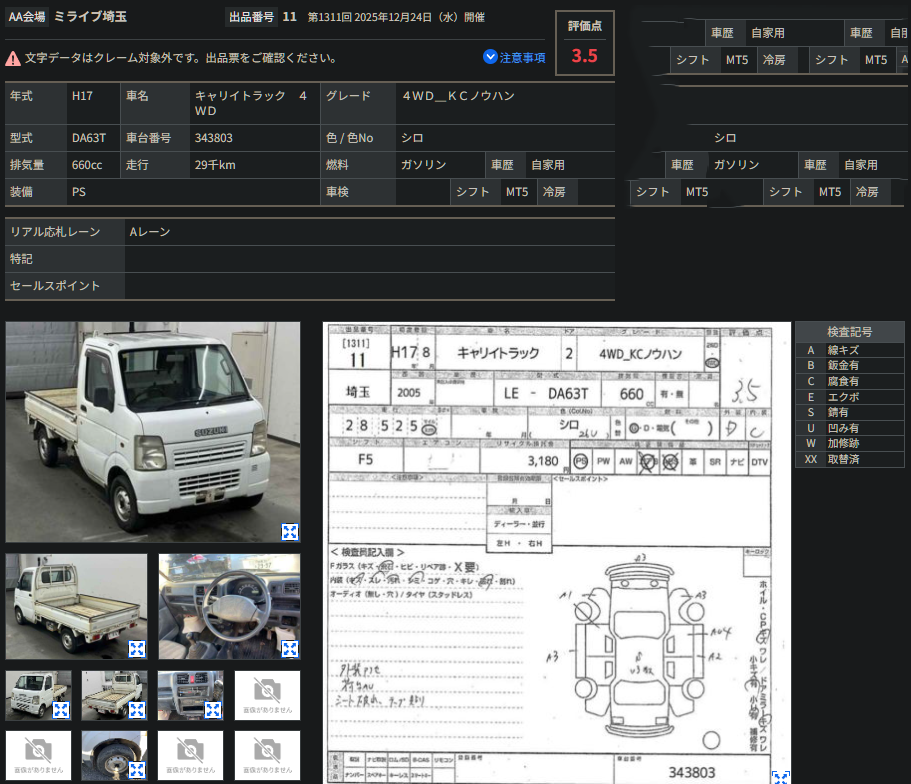Screen dimensions: 911x784
Task: Open the rear truck-bed medium photo
Action: coord(76,606)
